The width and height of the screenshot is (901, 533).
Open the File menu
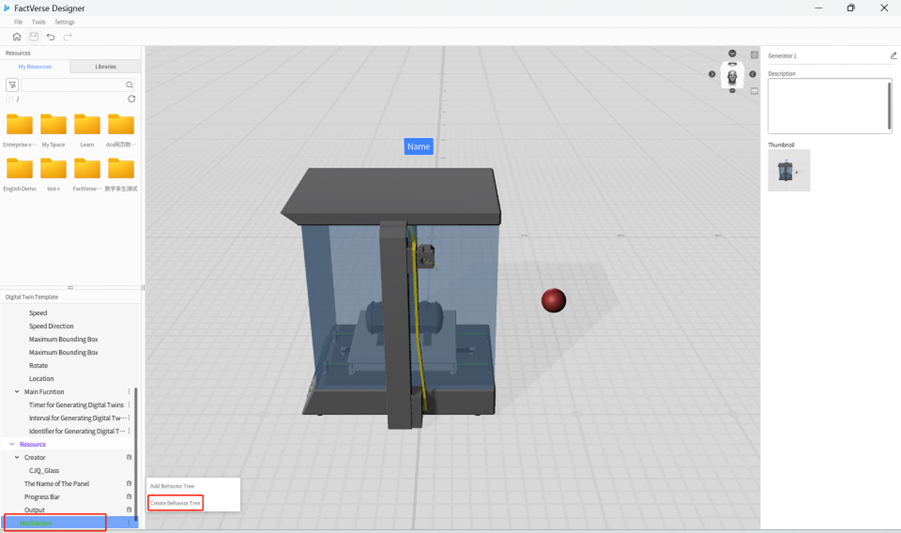coord(18,22)
